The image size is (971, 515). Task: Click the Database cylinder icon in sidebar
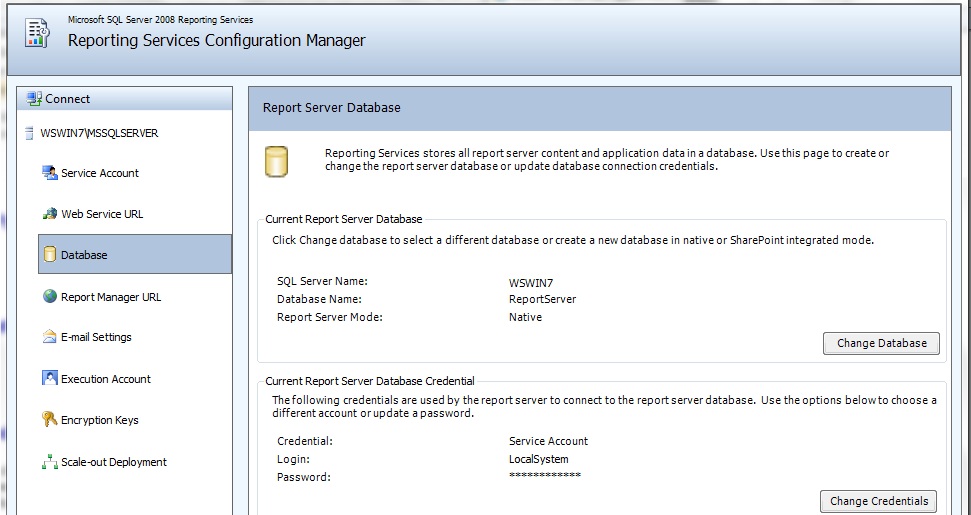pos(50,254)
